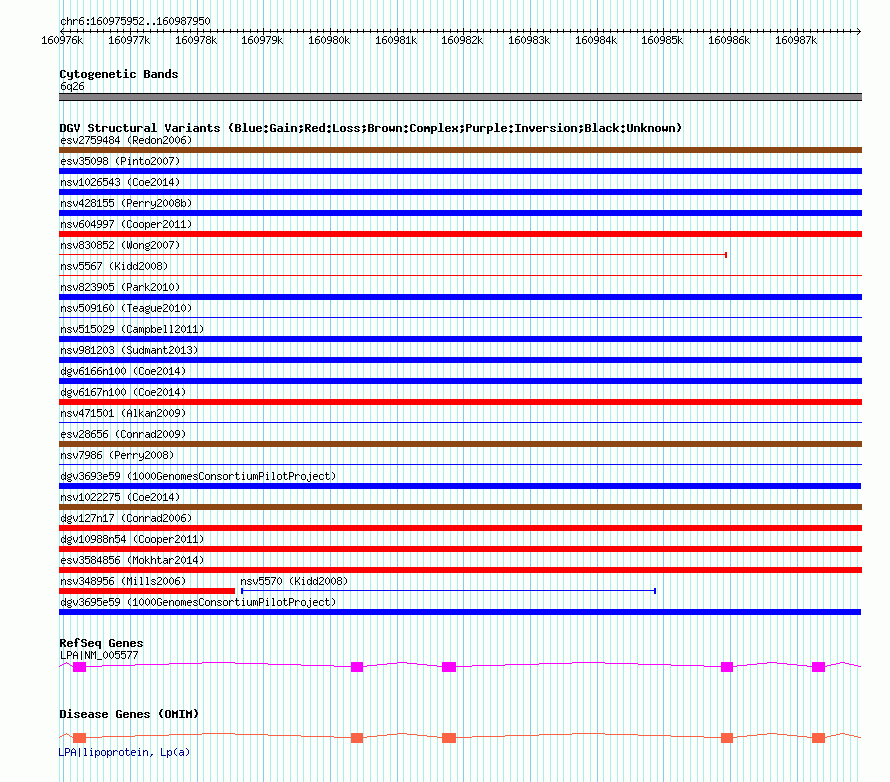Select esv3584856 (Mokhtar2014) variant
This screenshot has width=890, height=782.
coord(132,560)
